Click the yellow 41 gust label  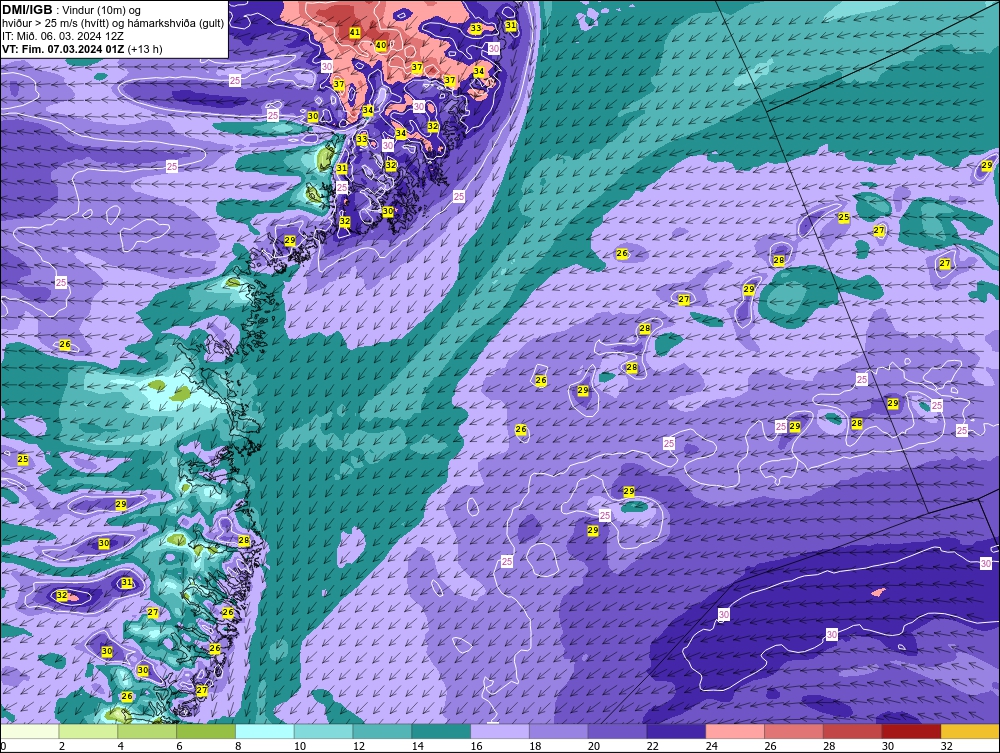(x=355, y=32)
